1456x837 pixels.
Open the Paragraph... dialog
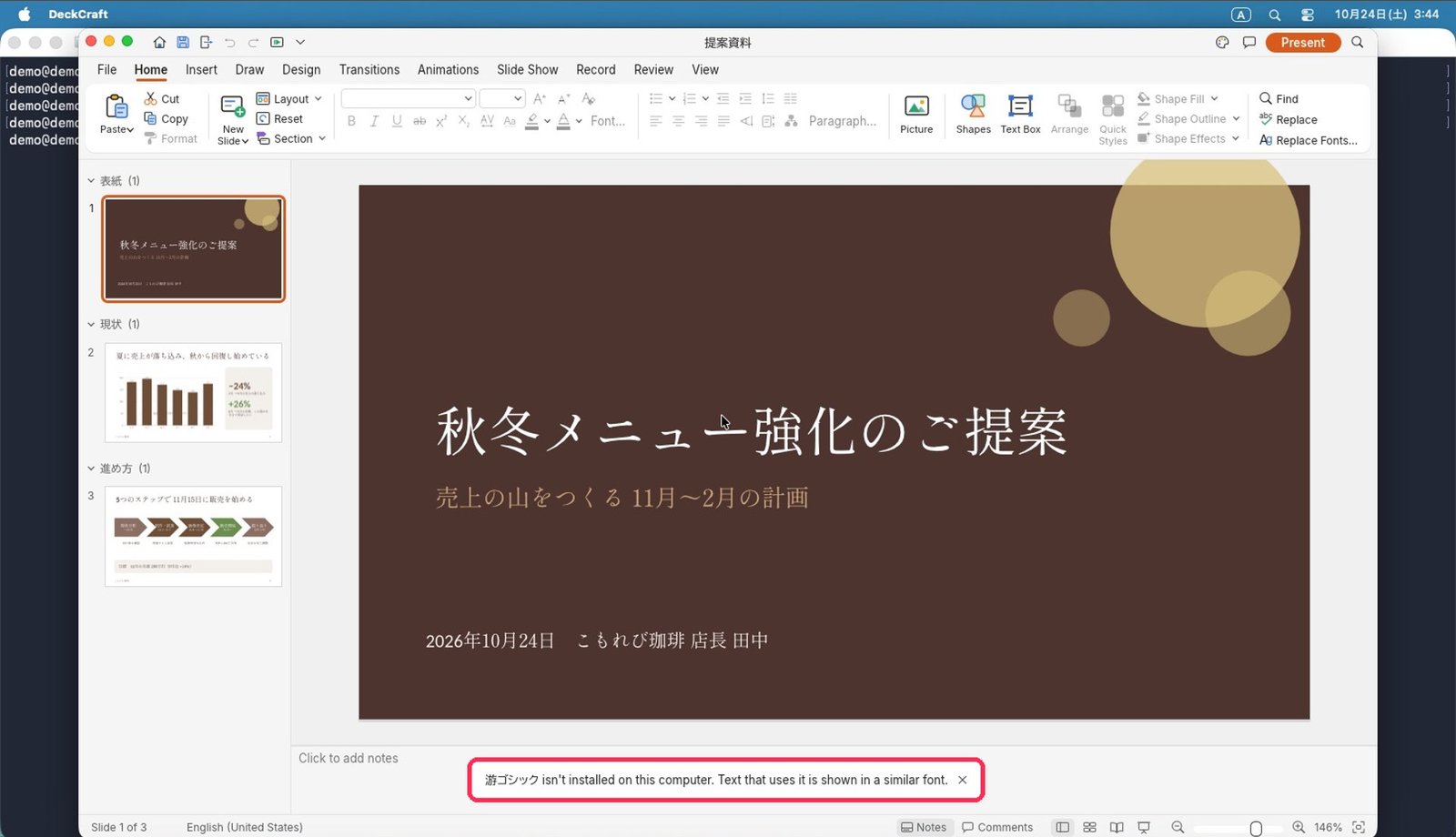tap(843, 121)
